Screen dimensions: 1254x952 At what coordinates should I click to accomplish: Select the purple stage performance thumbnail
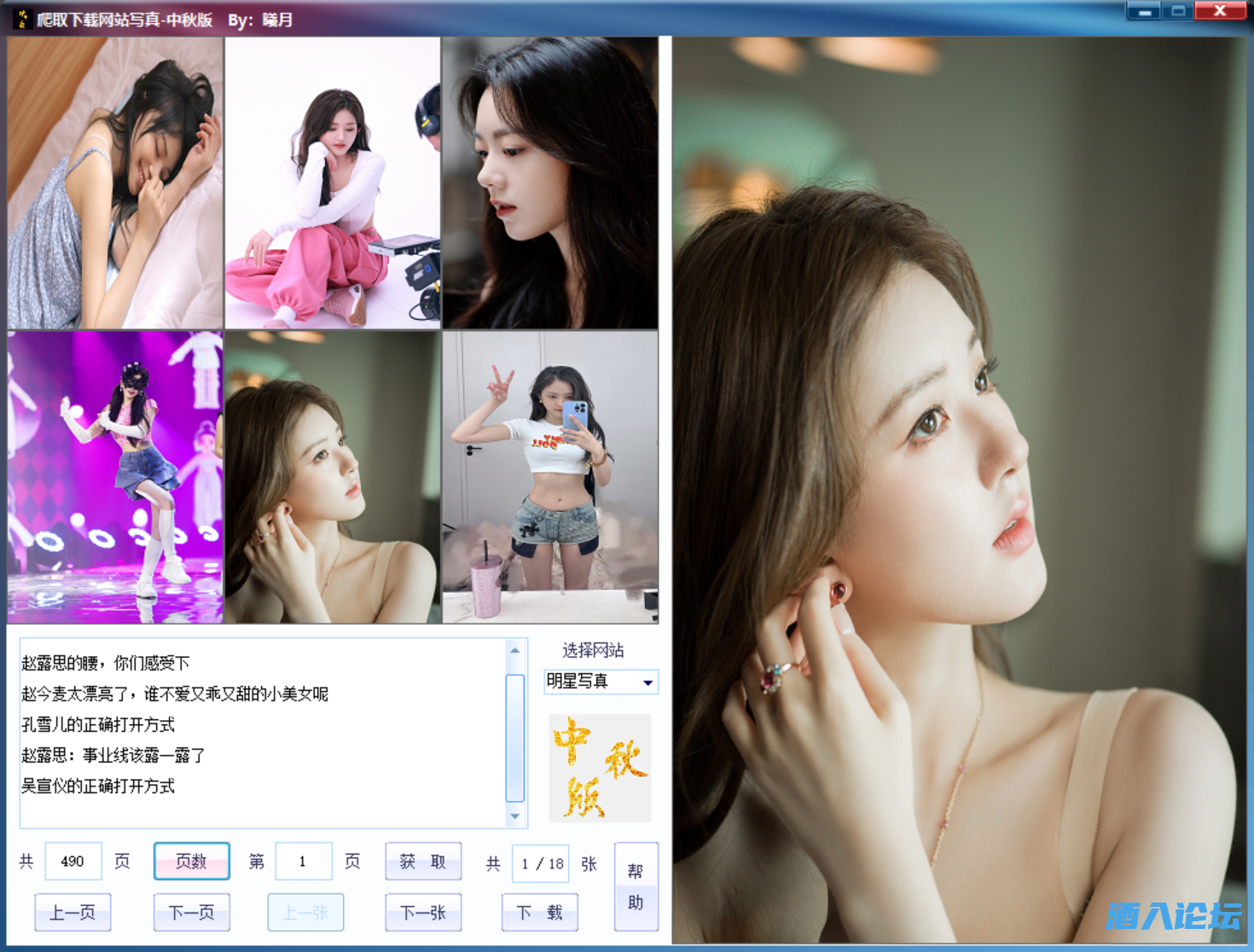click(x=115, y=477)
